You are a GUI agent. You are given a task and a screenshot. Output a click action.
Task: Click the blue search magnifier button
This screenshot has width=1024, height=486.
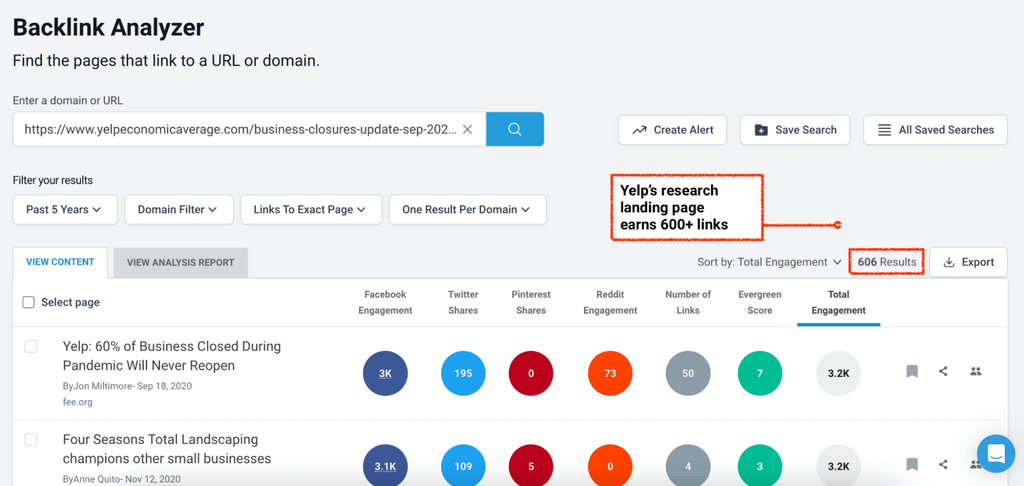click(515, 129)
